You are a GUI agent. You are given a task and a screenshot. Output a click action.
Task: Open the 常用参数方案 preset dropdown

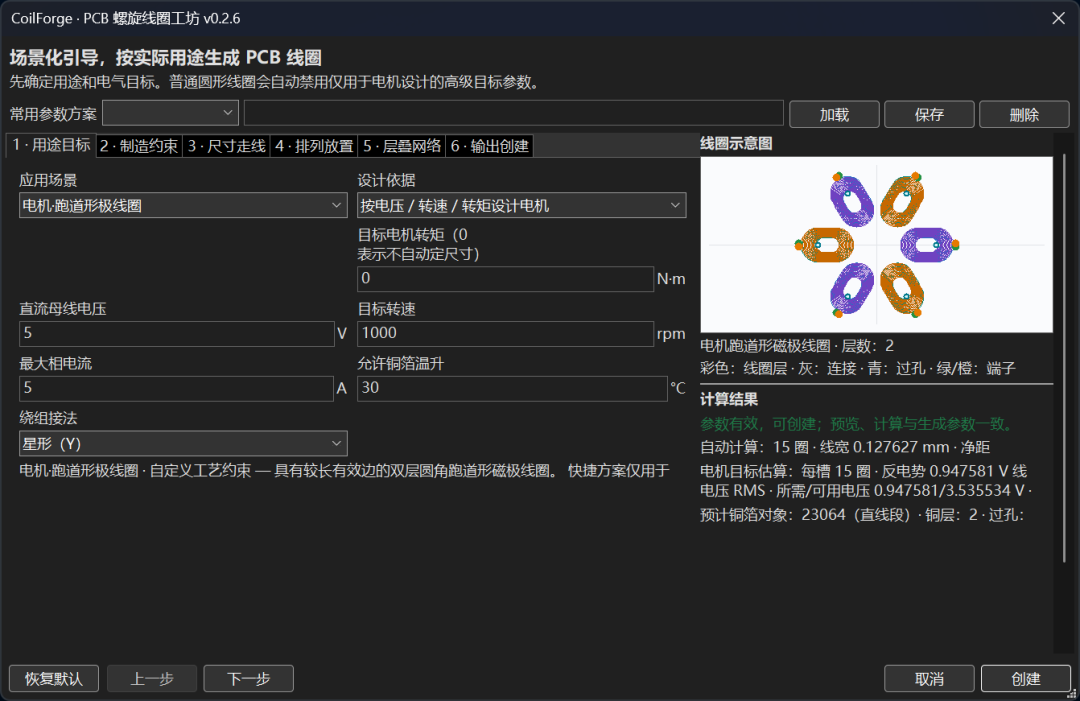coord(170,113)
